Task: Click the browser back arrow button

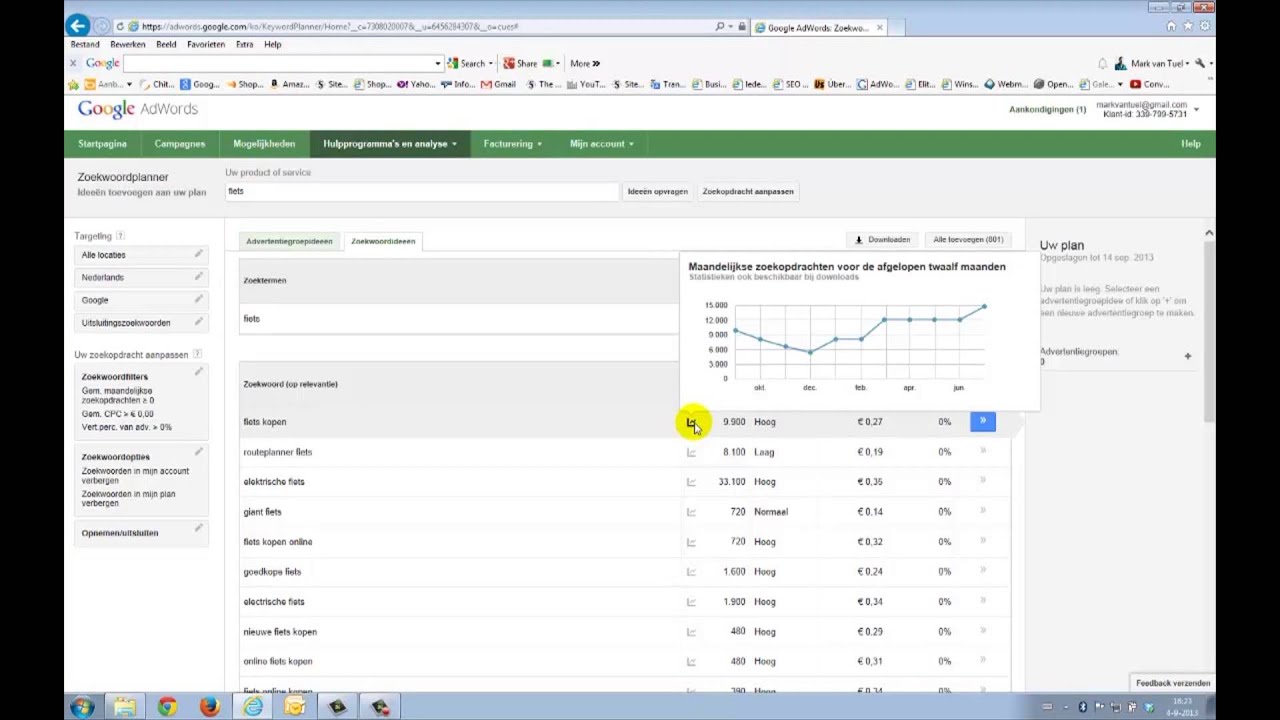Action: click(79, 26)
